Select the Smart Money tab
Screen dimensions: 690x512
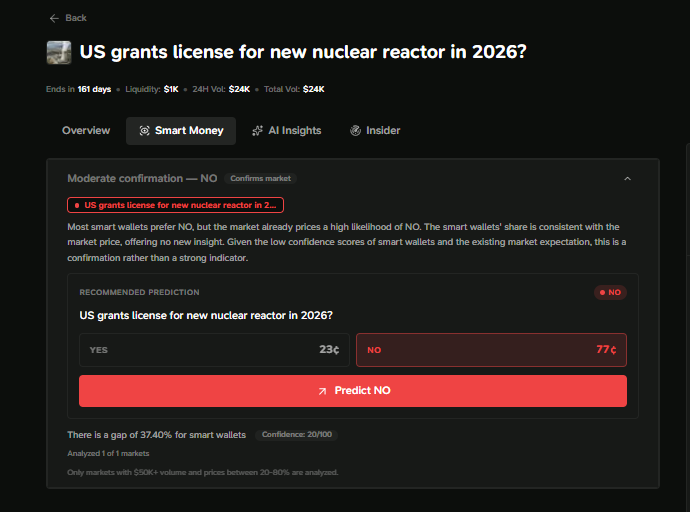coord(181,131)
